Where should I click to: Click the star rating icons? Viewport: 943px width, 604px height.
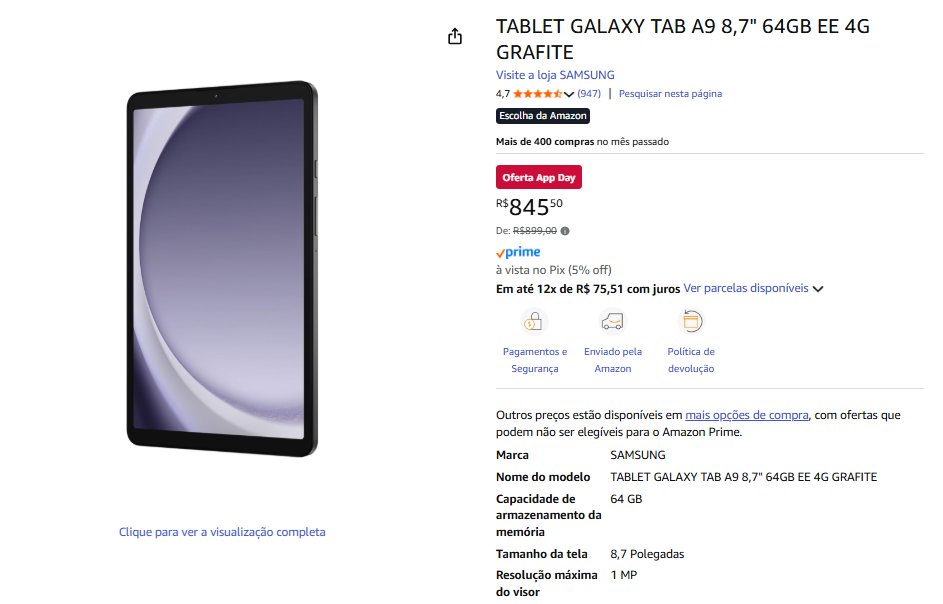(x=537, y=94)
